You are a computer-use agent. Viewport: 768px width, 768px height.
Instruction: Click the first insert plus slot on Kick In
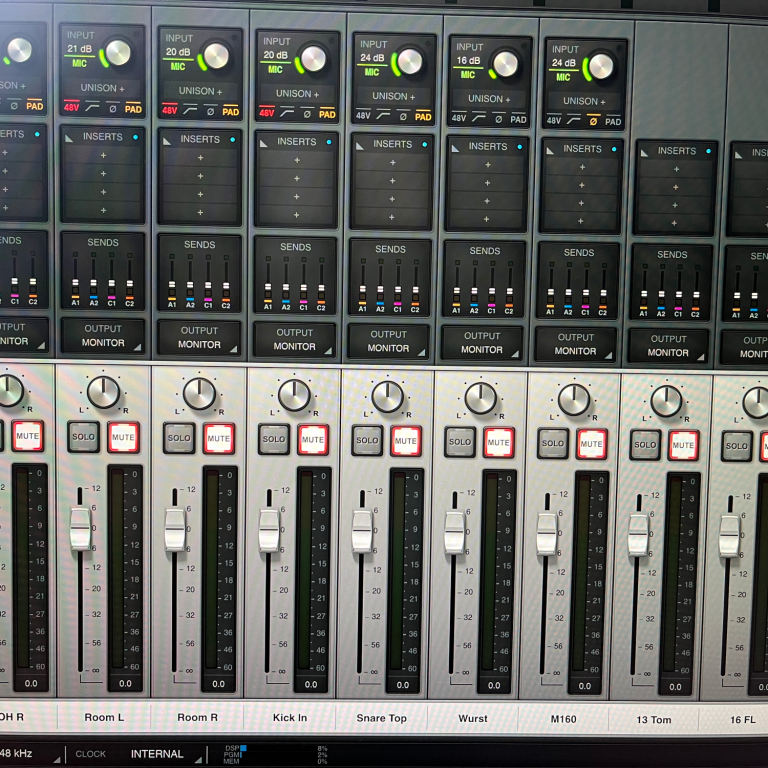[x=297, y=160]
